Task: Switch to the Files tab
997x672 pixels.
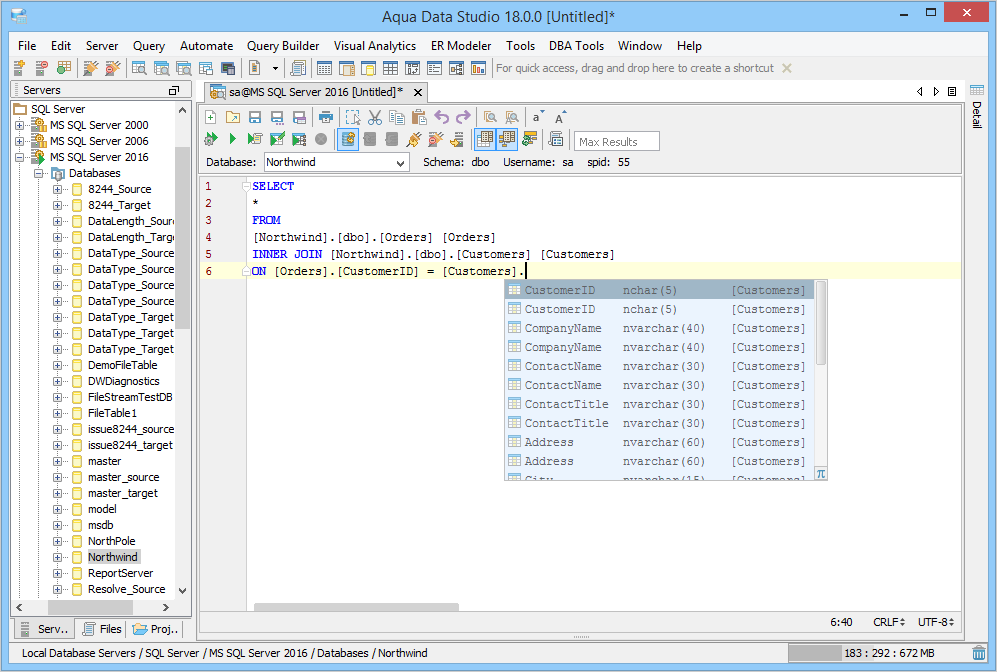Action: point(102,629)
